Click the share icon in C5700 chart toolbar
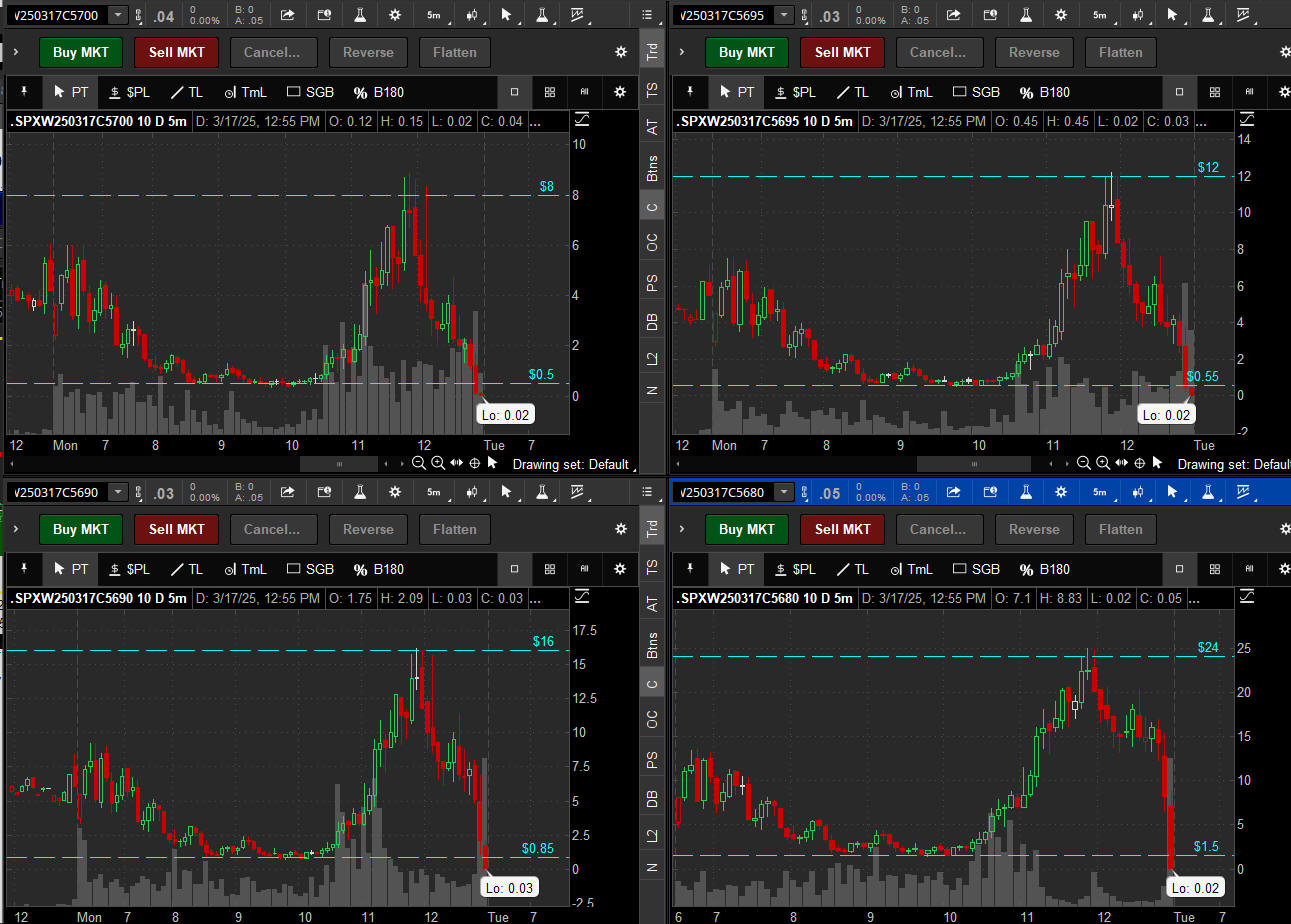Viewport: 1291px width, 924px height. coord(288,15)
